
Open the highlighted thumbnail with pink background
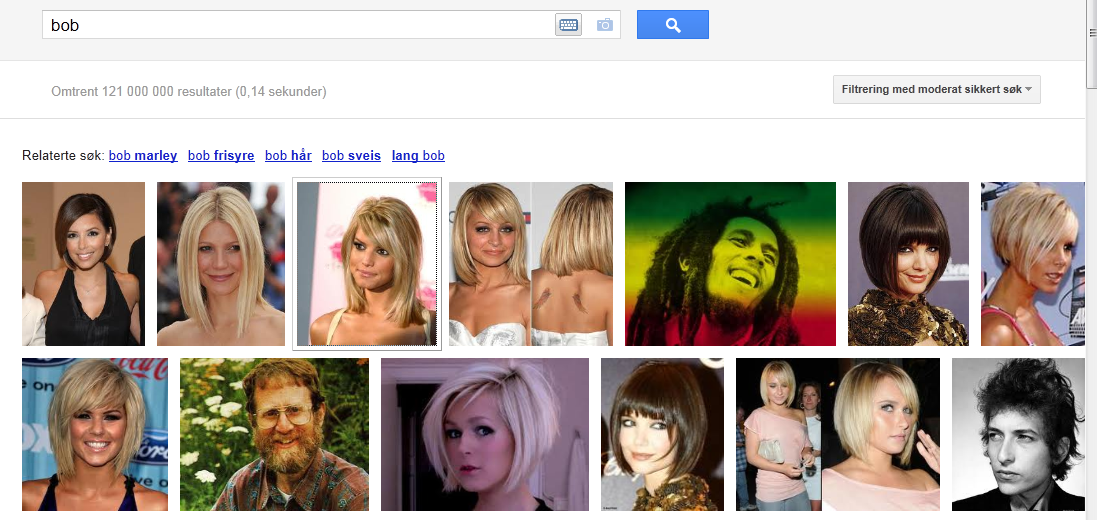tap(367, 264)
